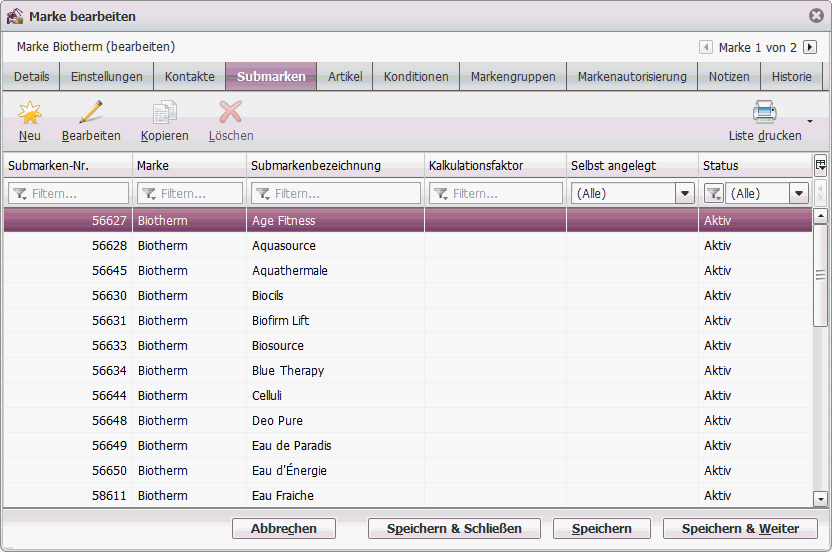Click the Löschen red X icon
The height and width of the screenshot is (552, 832).
tap(230, 112)
